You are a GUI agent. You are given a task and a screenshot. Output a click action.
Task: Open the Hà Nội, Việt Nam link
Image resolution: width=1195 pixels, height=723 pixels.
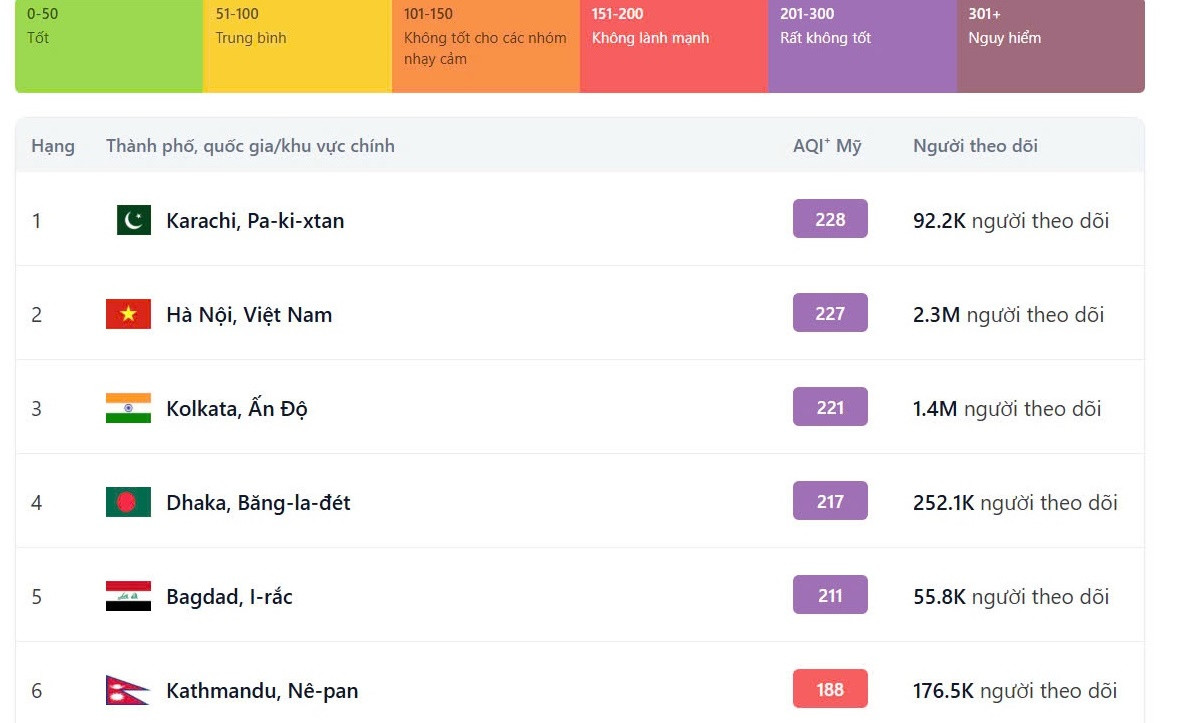(249, 315)
